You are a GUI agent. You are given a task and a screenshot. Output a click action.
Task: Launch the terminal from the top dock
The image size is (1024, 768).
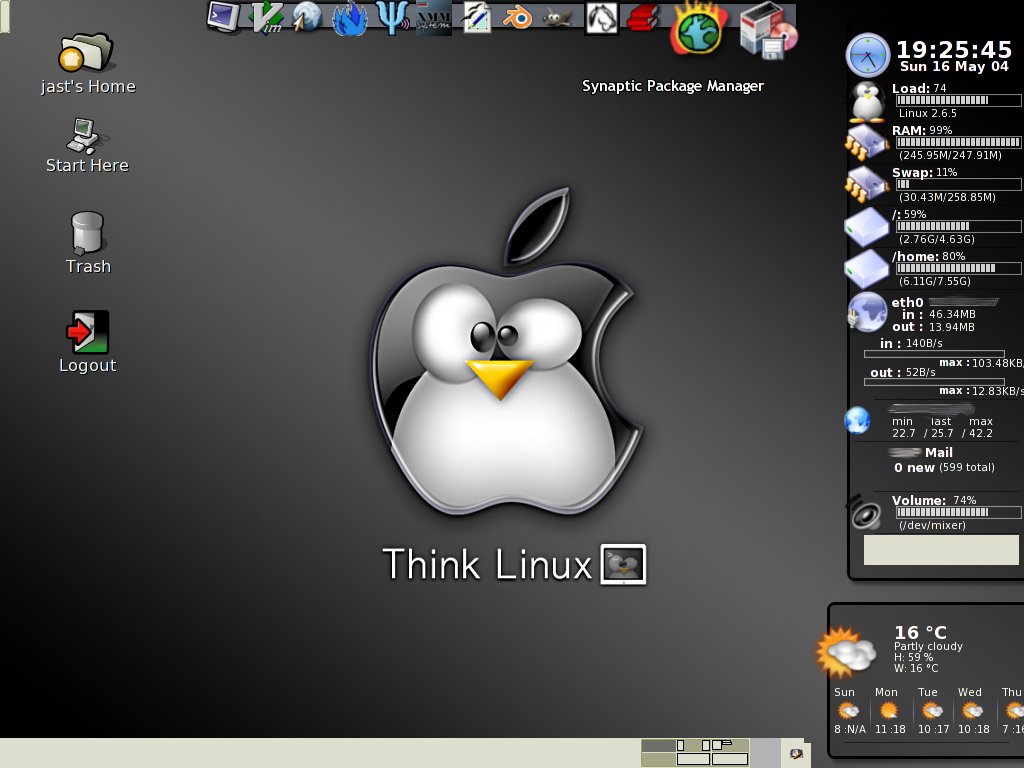[x=224, y=16]
